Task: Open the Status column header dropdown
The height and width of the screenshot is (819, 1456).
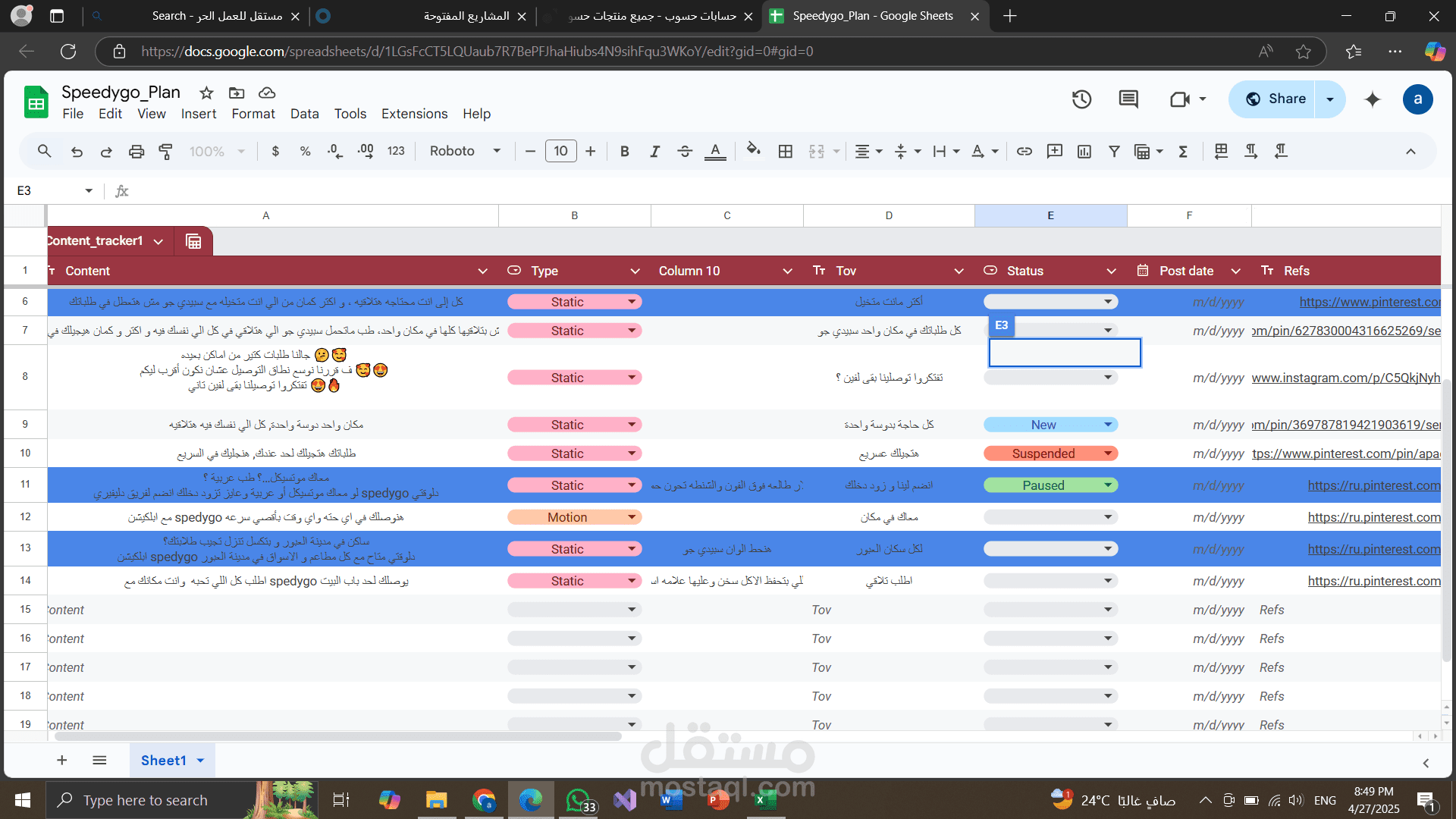Action: click(1111, 271)
